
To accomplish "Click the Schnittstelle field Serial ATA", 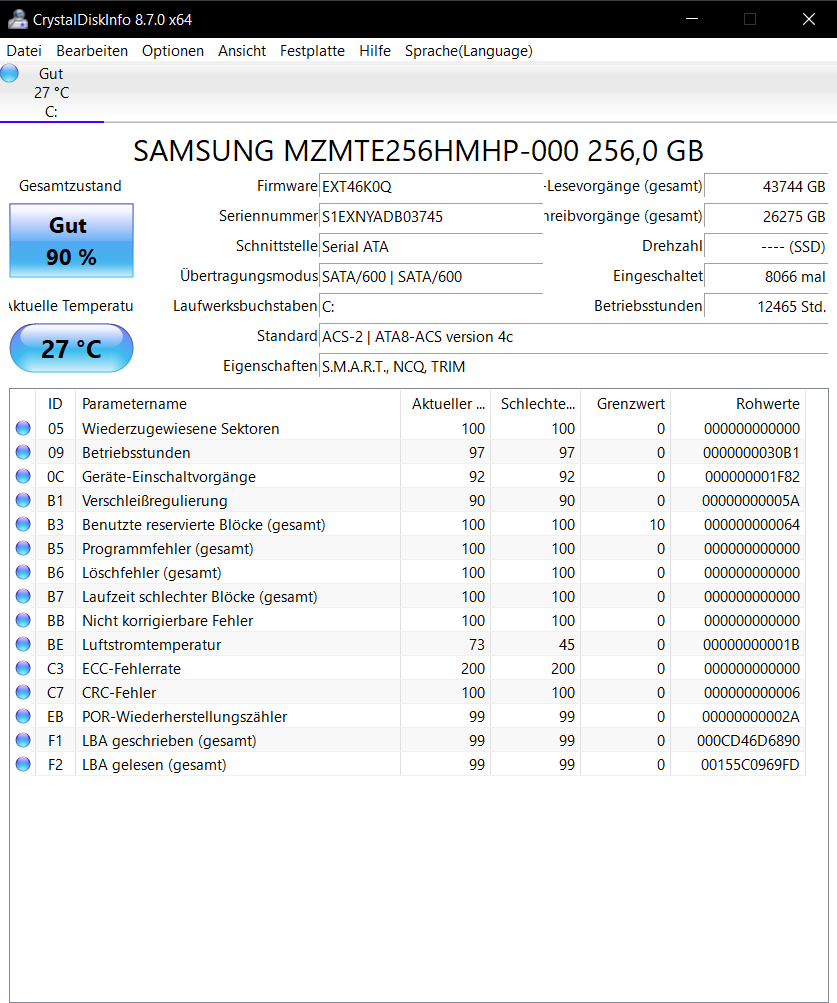I will pyautogui.click(x=431, y=246).
